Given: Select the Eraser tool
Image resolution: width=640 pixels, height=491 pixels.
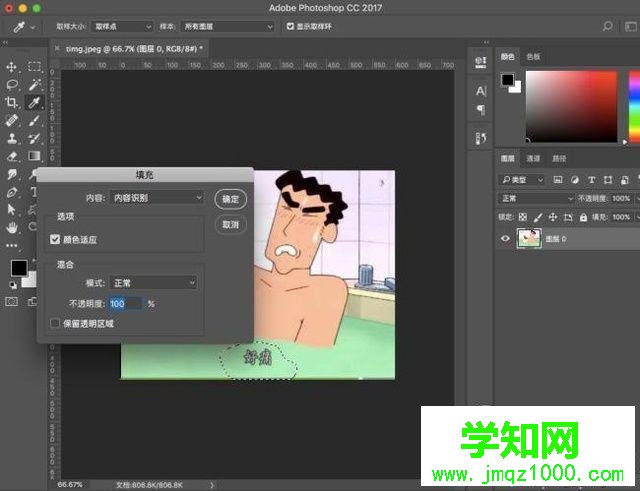Looking at the screenshot, I should pyautogui.click(x=11, y=156).
